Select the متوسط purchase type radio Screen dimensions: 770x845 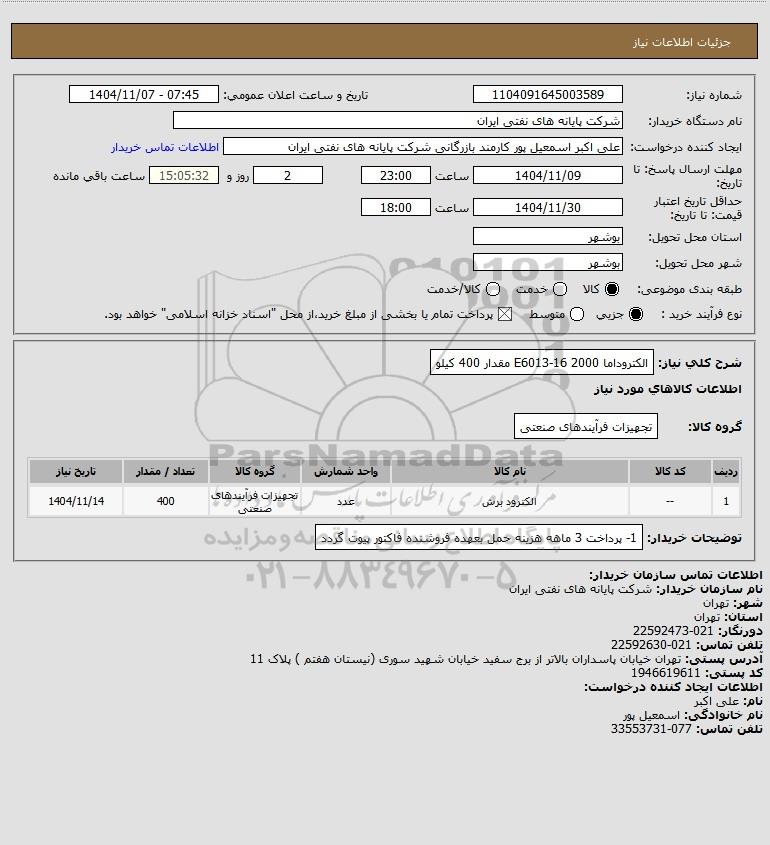[577, 314]
